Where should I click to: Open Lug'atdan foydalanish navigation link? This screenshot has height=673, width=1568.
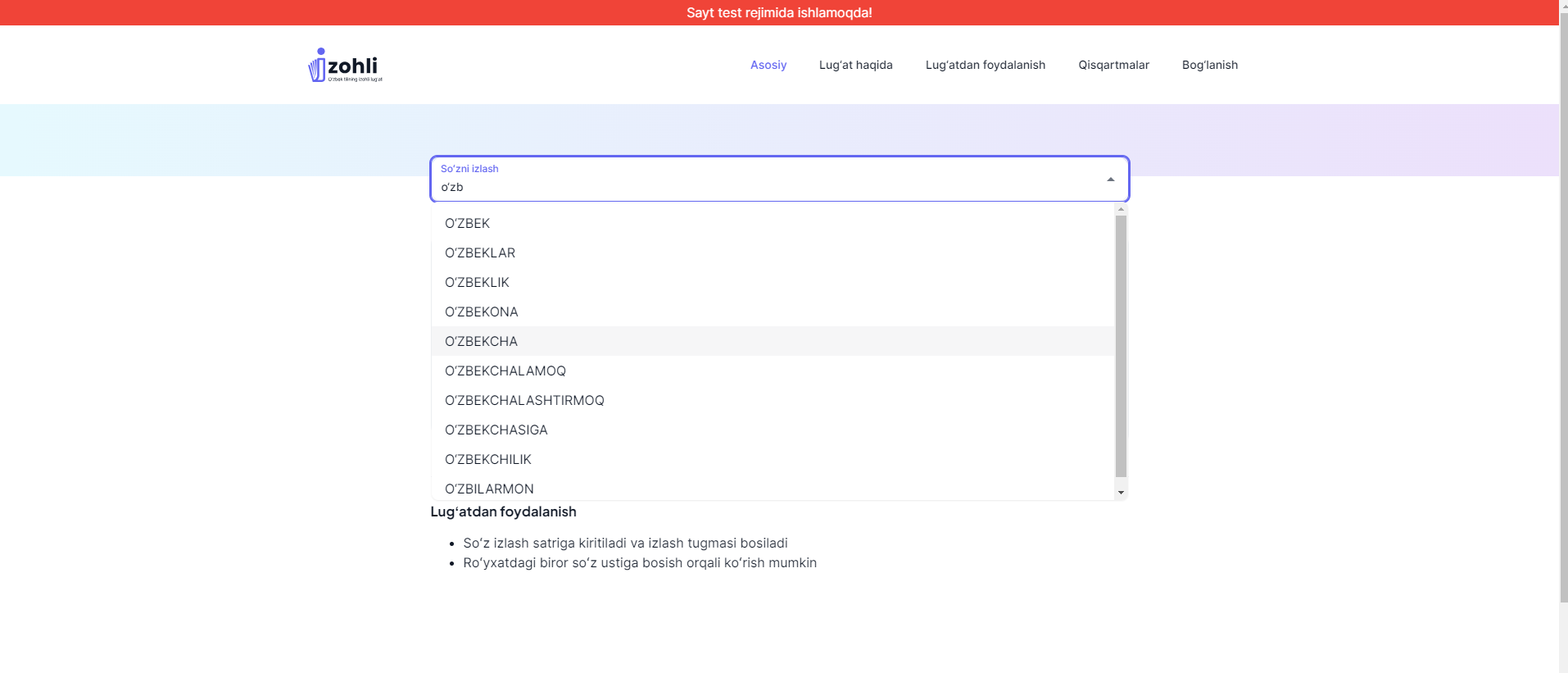point(985,65)
